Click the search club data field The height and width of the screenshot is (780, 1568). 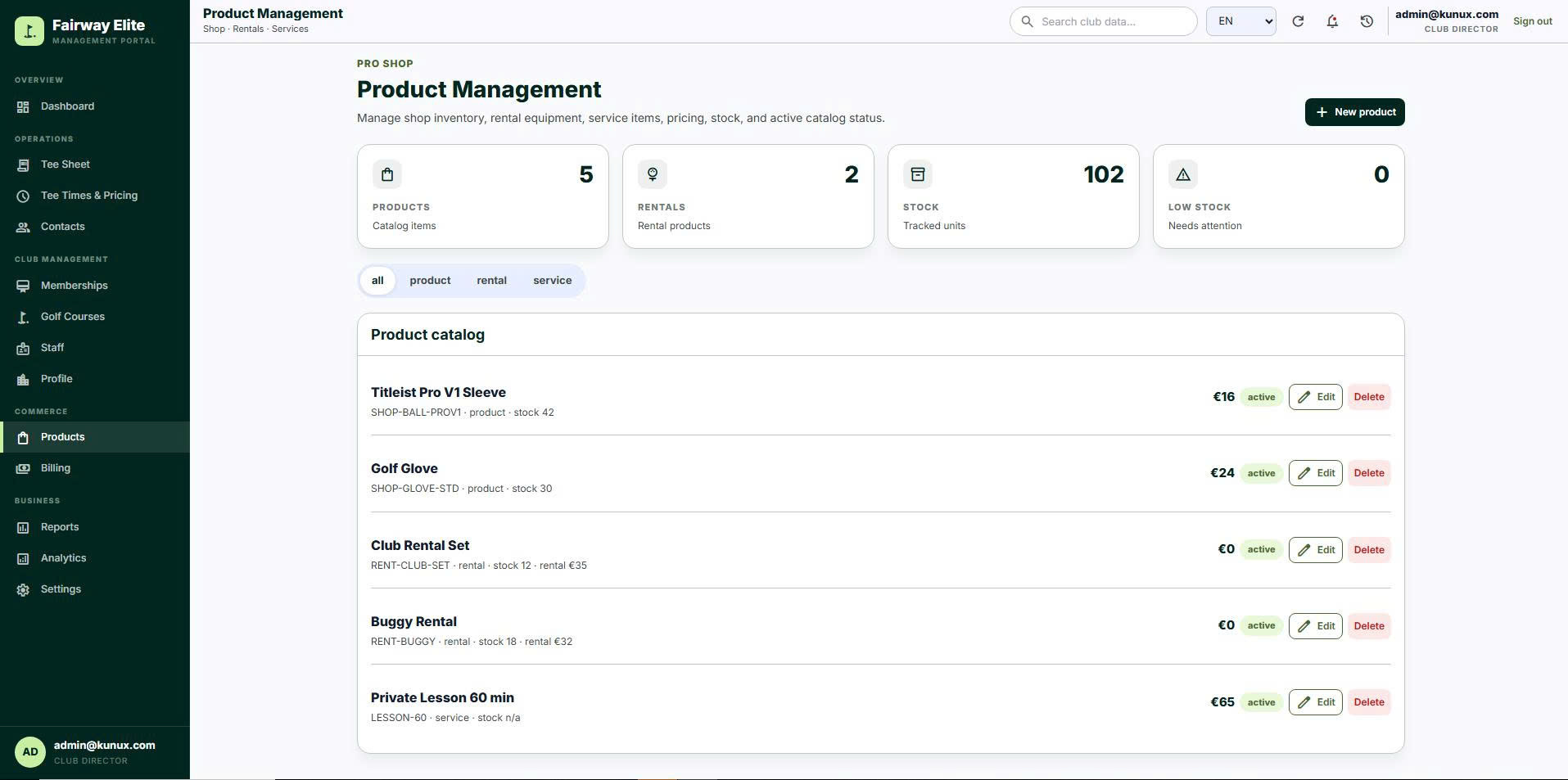coord(1104,21)
